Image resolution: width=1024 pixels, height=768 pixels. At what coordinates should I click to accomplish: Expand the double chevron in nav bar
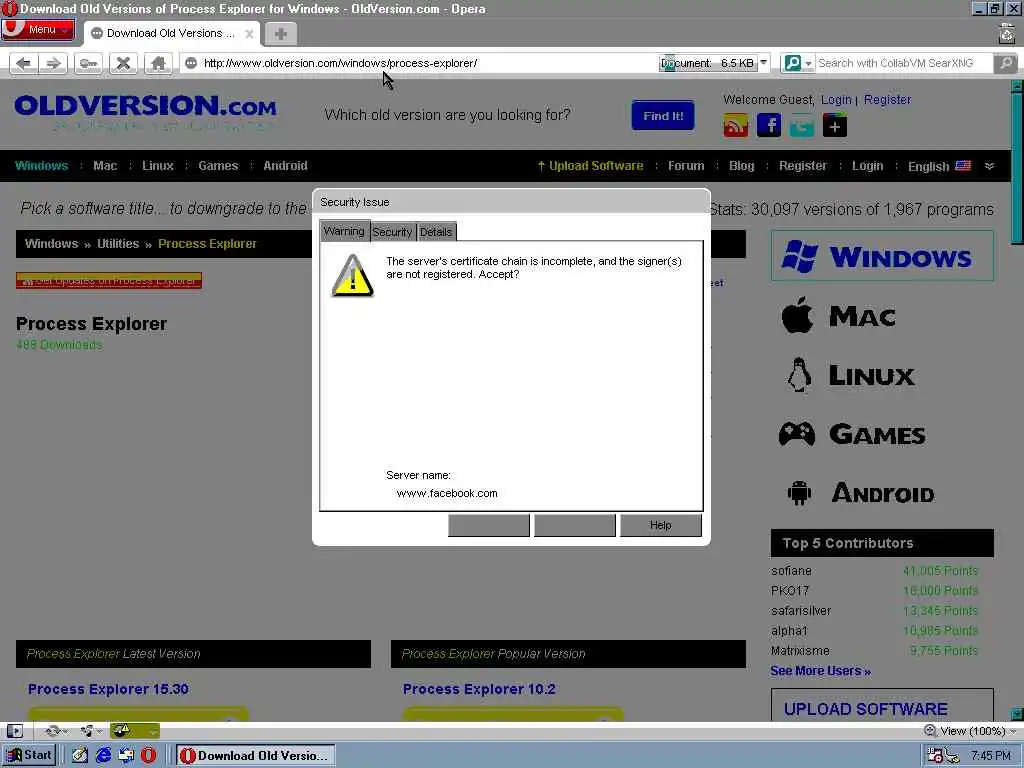(x=989, y=166)
